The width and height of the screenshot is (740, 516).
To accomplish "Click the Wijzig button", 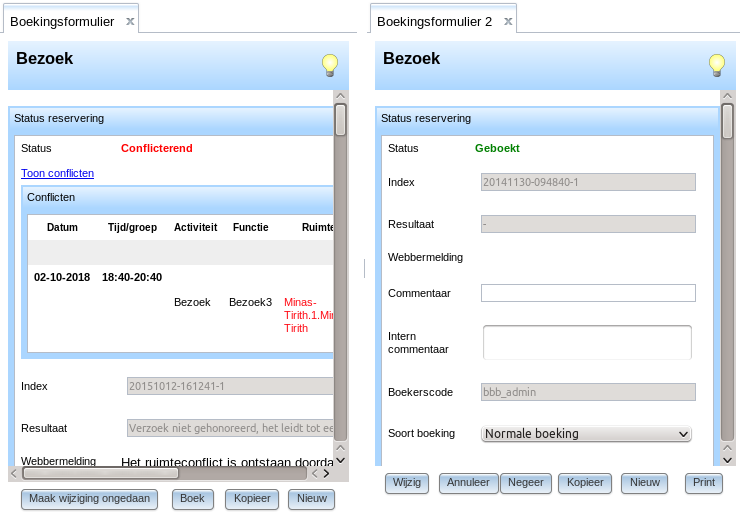I will click(407, 483).
